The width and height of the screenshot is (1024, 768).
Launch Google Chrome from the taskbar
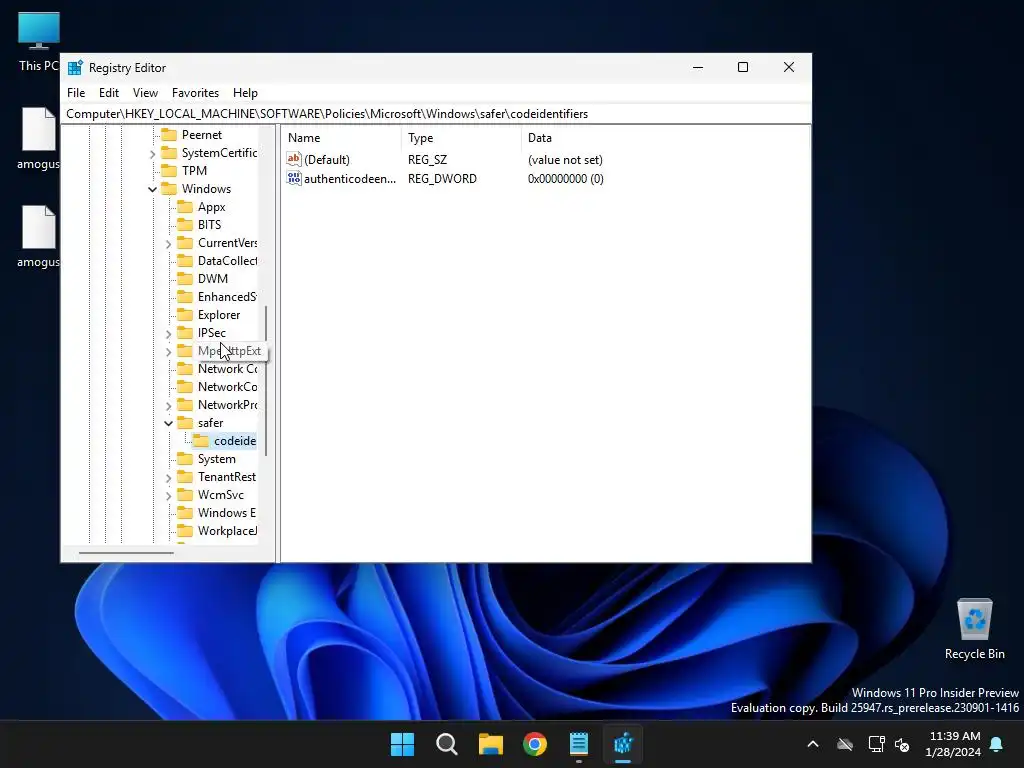click(x=535, y=744)
